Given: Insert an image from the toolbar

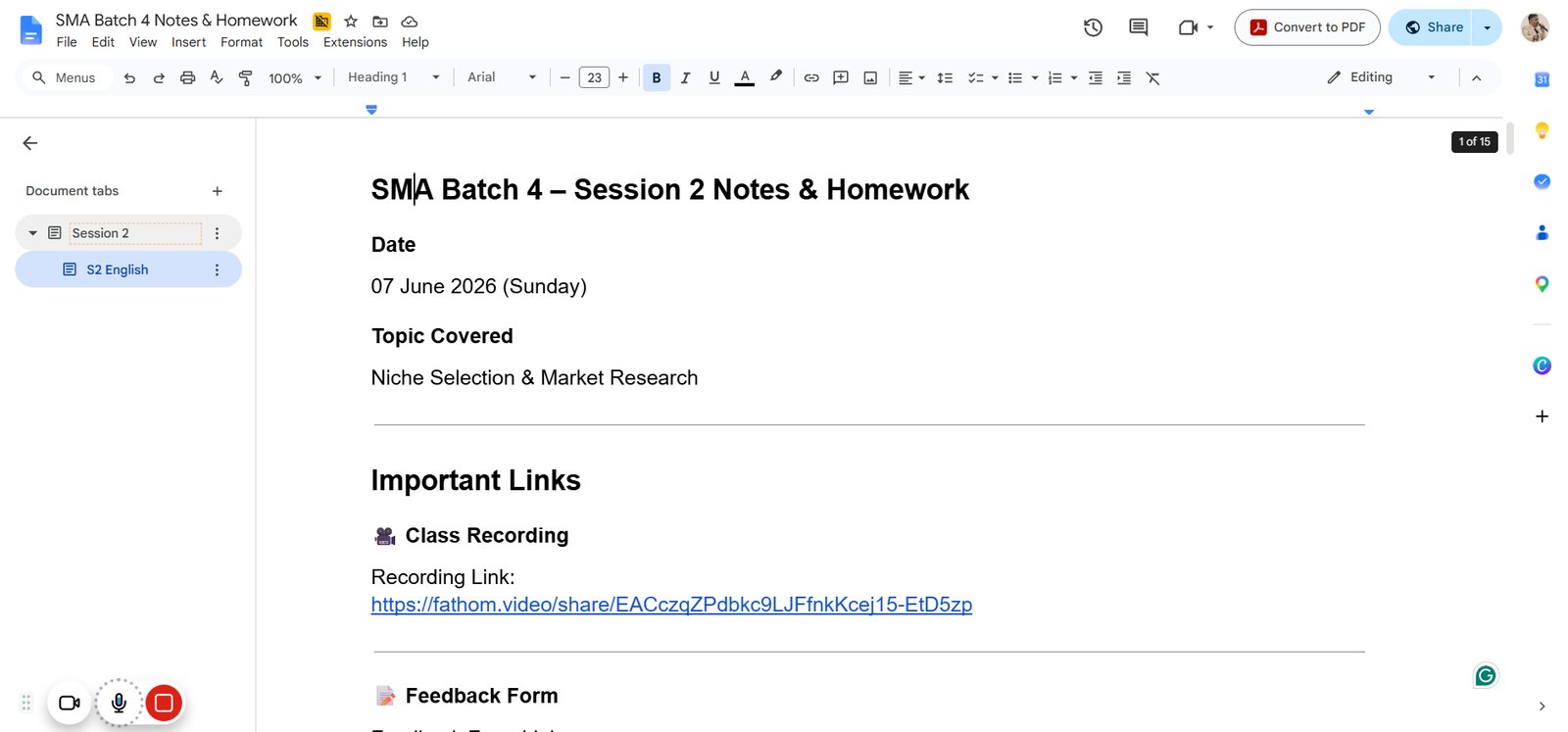Looking at the screenshot, I should (x=870, y=78).
